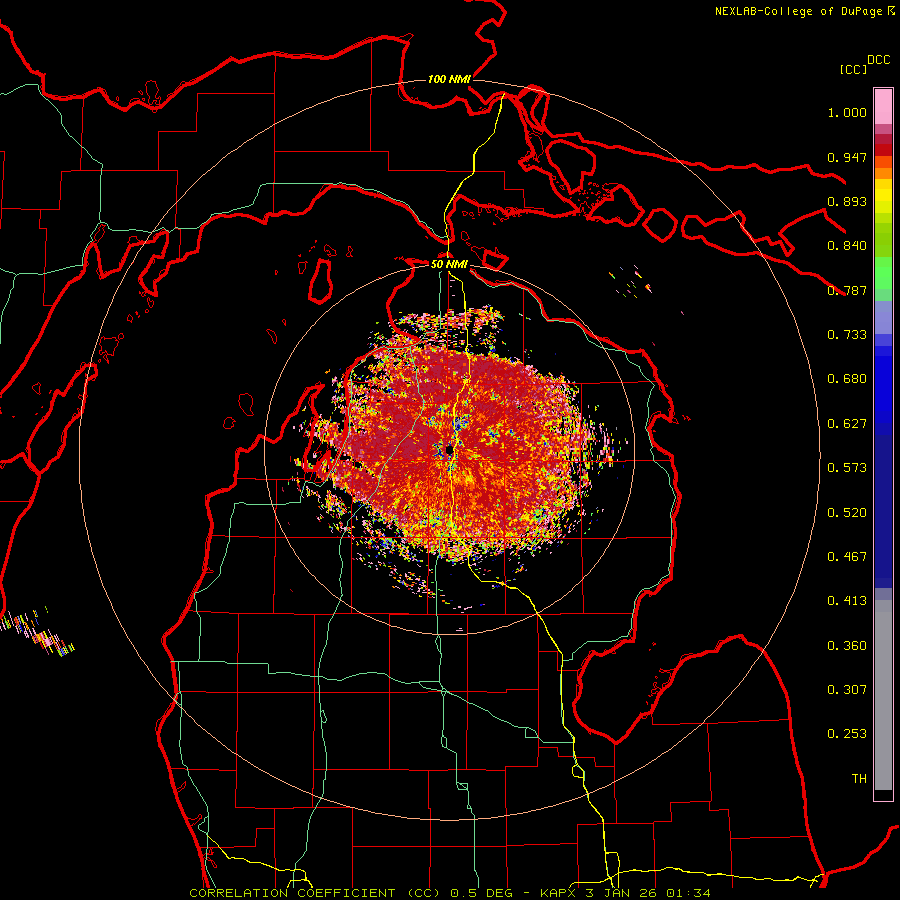Click the DCC legend title

[879, 60]
